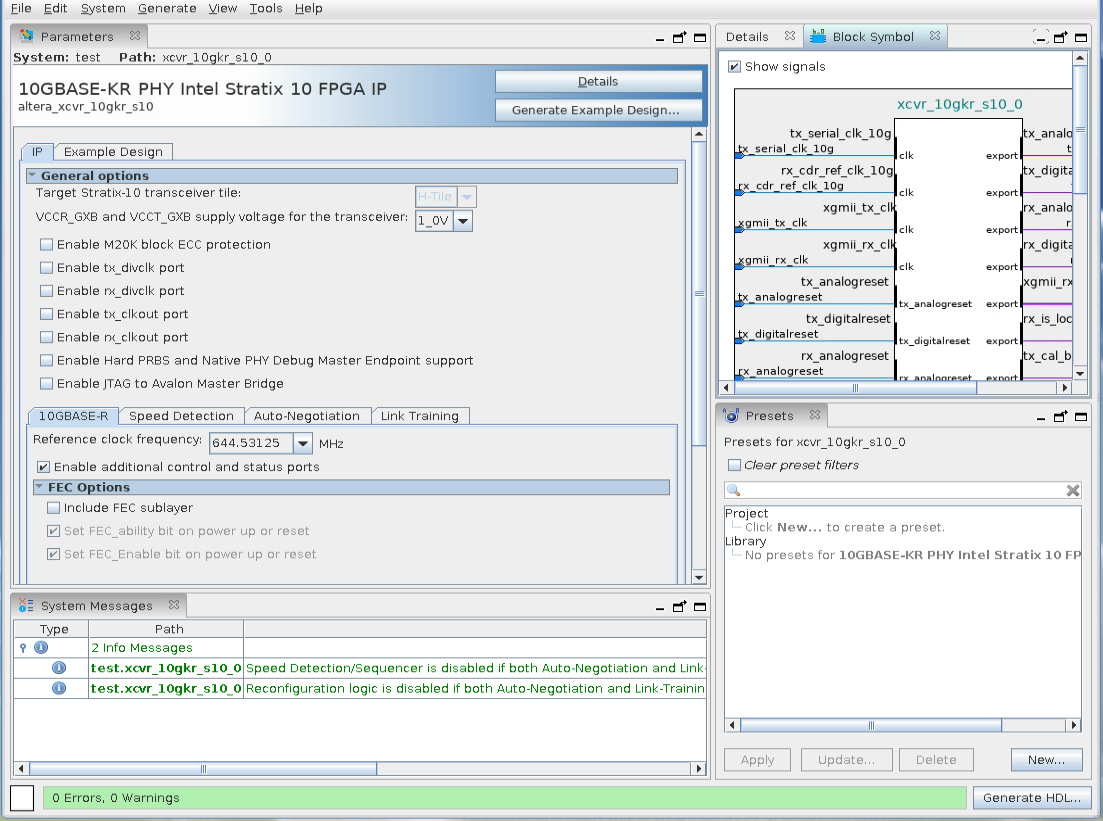Switch to the Speed Detection tab
The height and width of the screenshot is (821, 1103).
(x=181, y=416)
